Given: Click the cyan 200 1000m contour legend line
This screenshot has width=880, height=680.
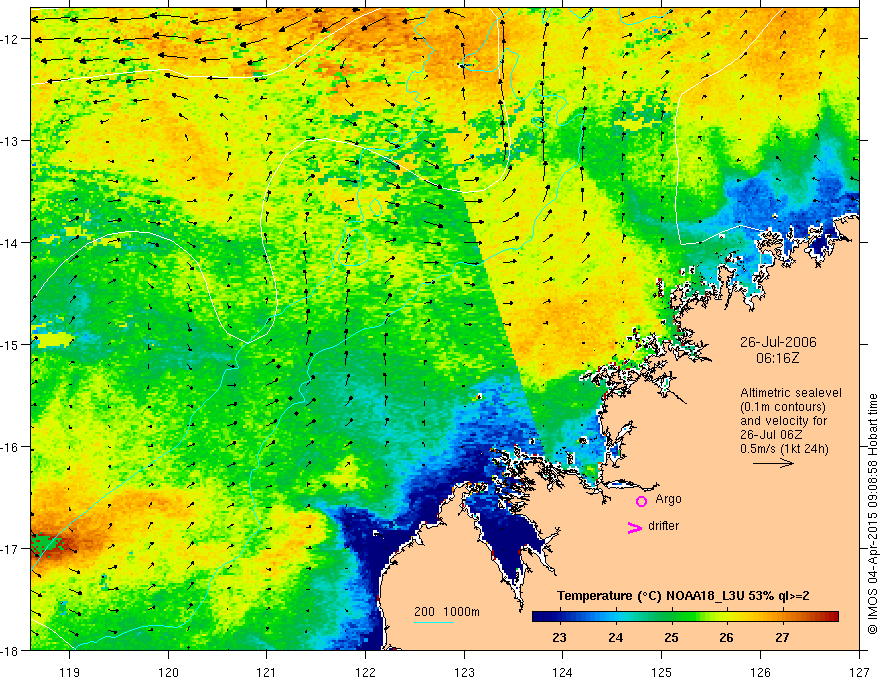Looking at the screenshot, I should [434, 622].
